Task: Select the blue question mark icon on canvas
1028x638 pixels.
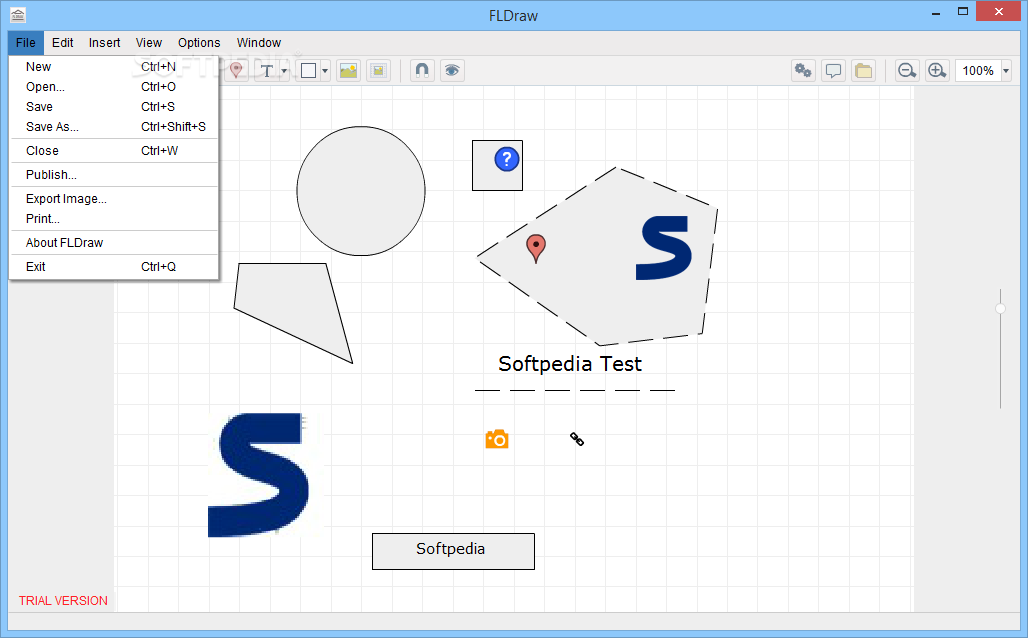Action: click(x=507, y=159)
